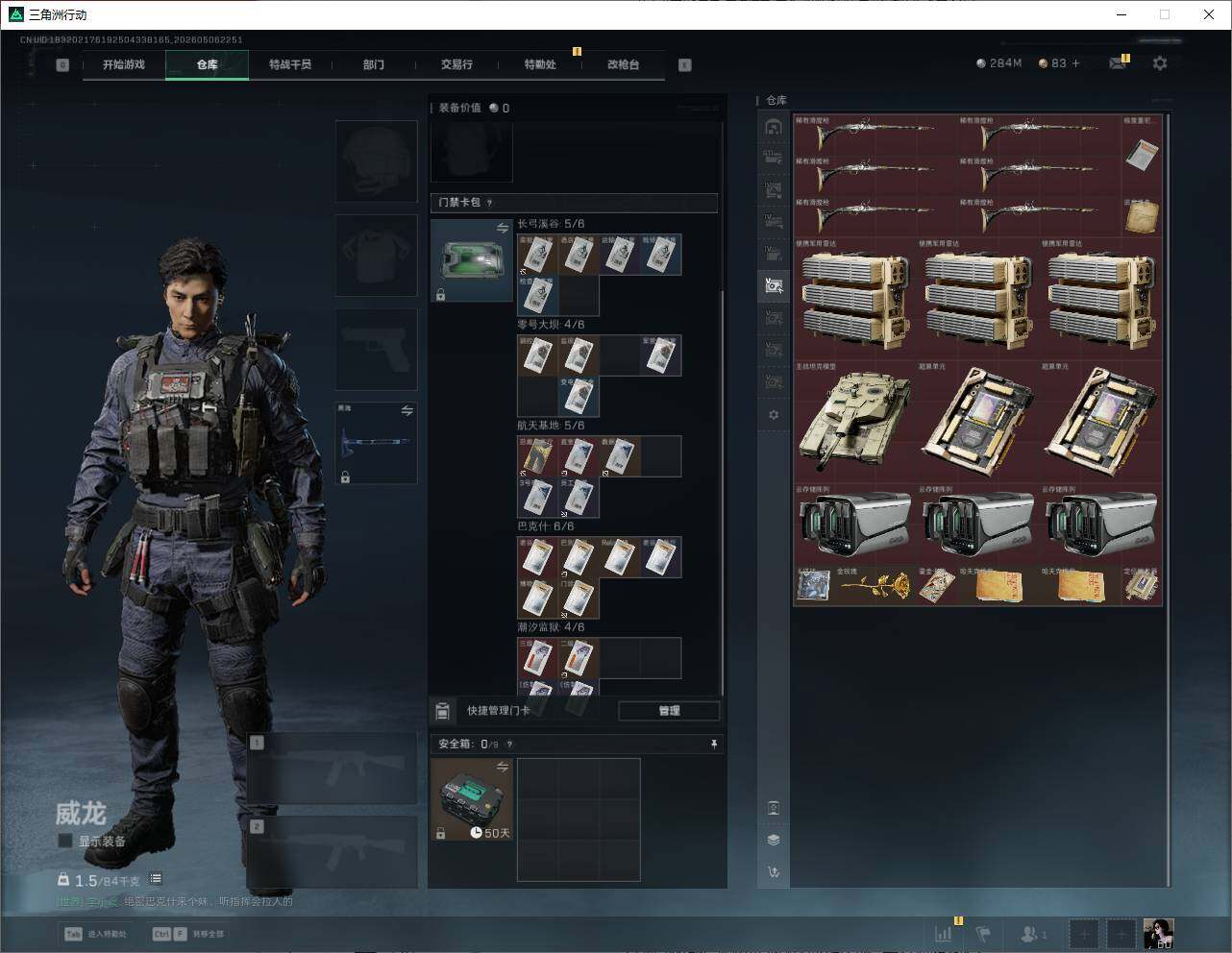Screen dimensions: 1232x953
Task: Pin the 安全箱 panel
Action: click(x=713, y=744)
